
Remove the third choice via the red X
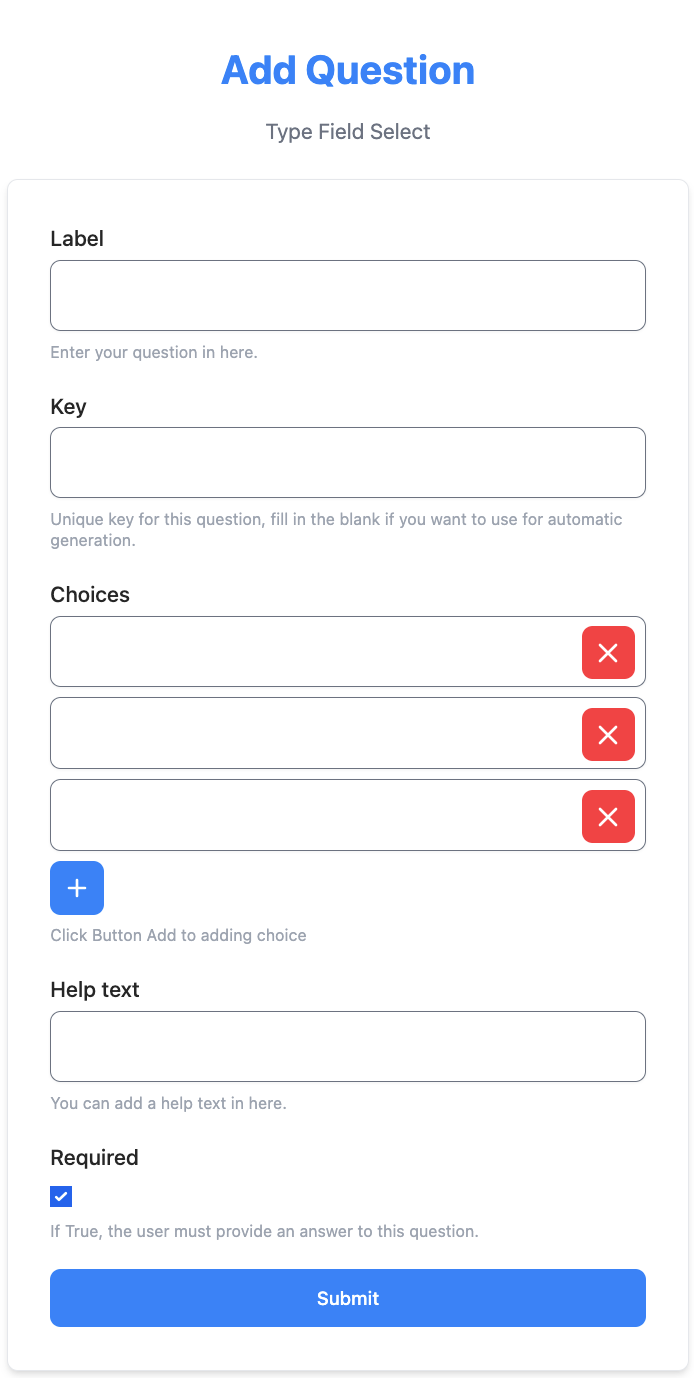pyautogui.click(x=608, y=817)
